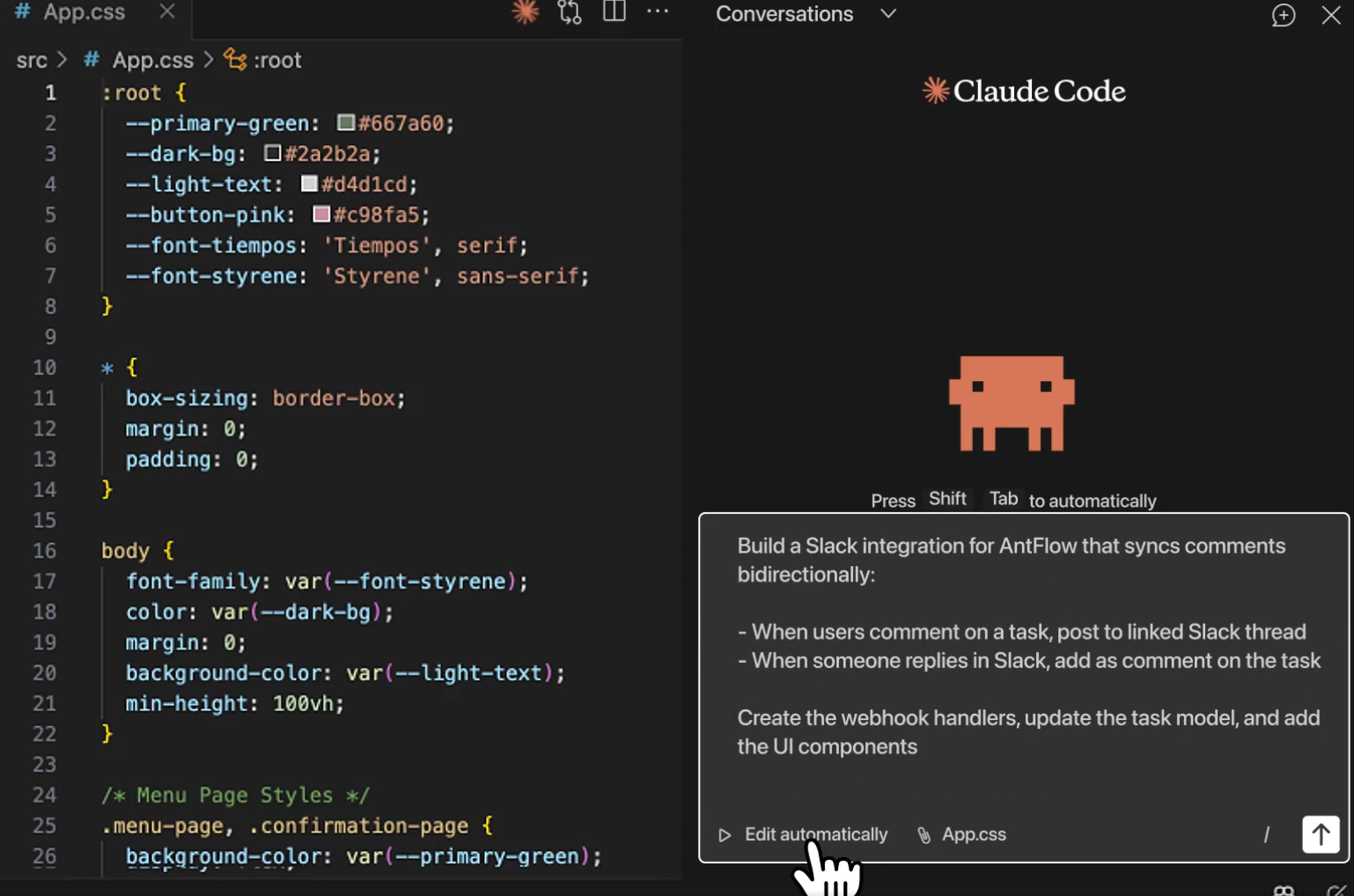Toggle the Edit automatically mode button
1354x896 pixels.
click(x=804, y=834)
